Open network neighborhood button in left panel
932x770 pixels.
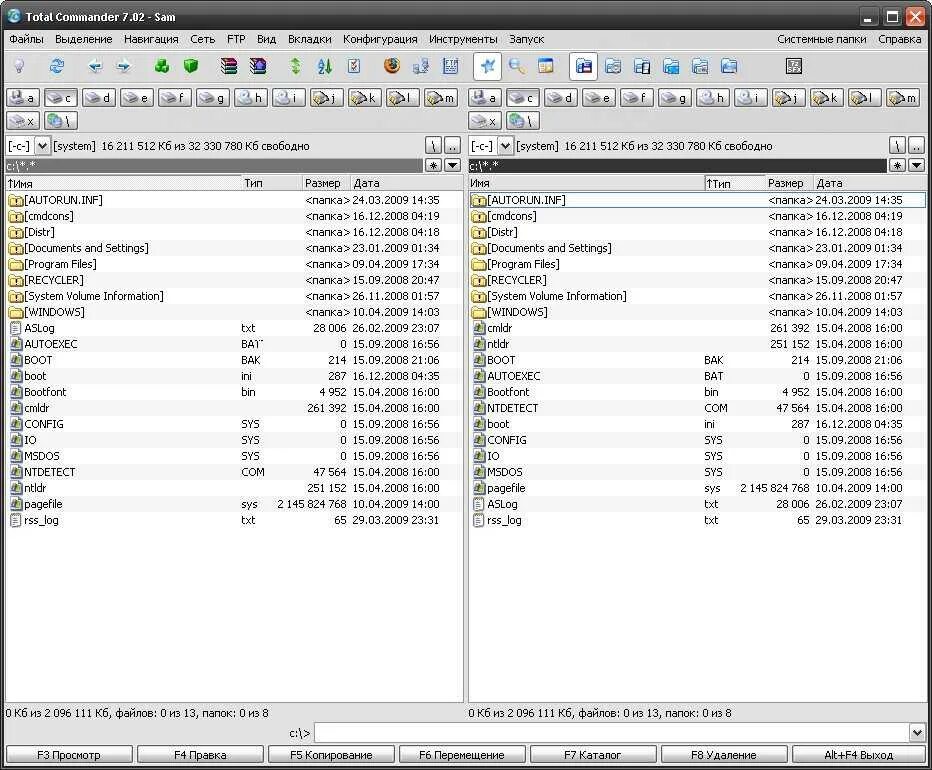point(61,121)
